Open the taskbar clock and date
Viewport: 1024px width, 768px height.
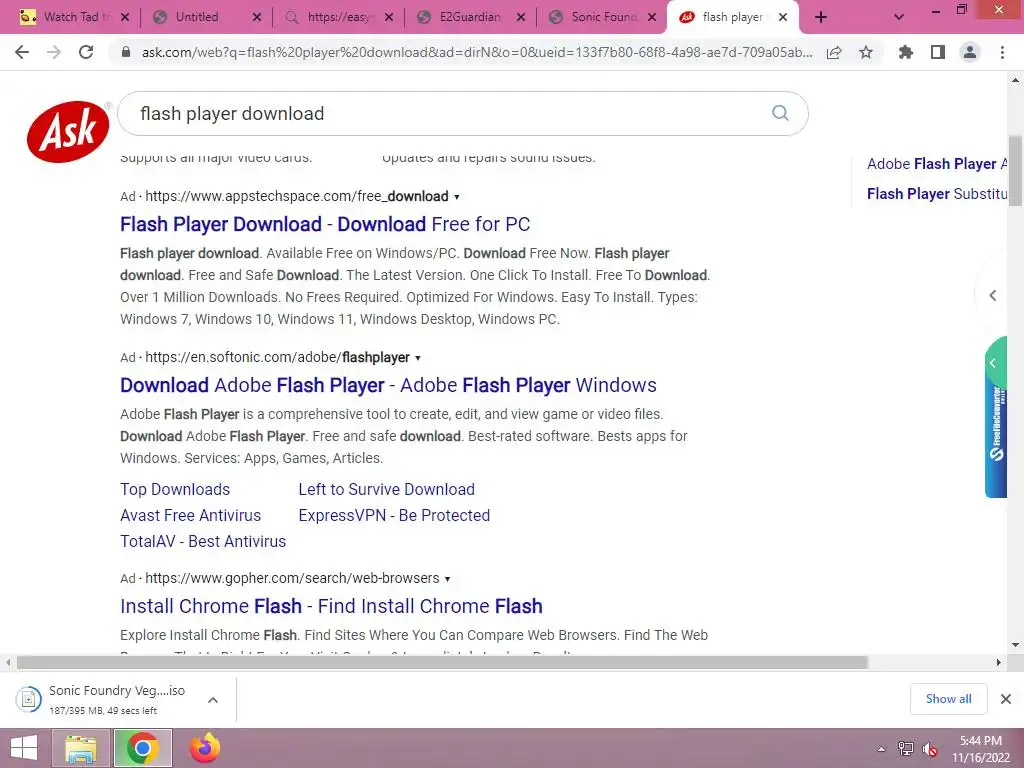[x=980, y=749]
